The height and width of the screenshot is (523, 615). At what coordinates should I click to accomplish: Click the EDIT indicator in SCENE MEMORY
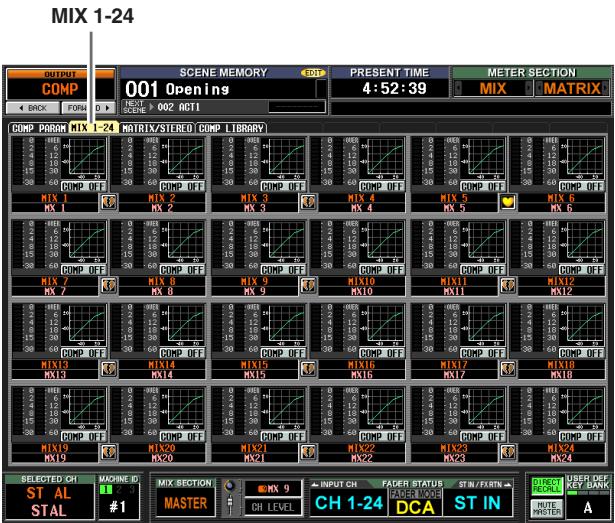coord(313,73)
